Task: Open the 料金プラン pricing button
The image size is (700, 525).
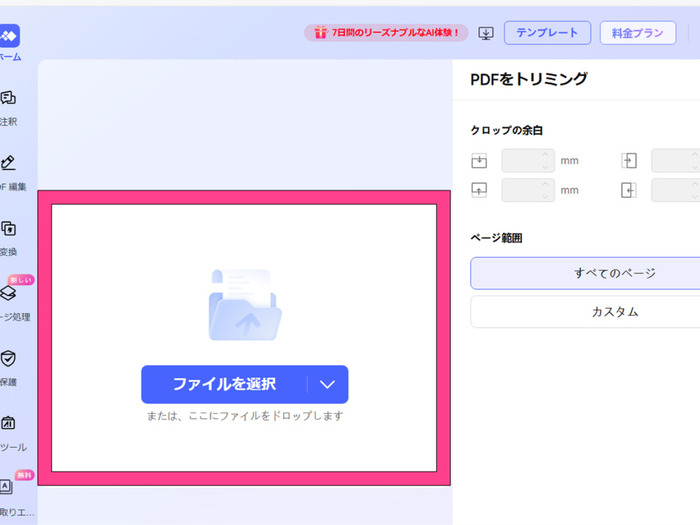Action: [x=638, y=33]
